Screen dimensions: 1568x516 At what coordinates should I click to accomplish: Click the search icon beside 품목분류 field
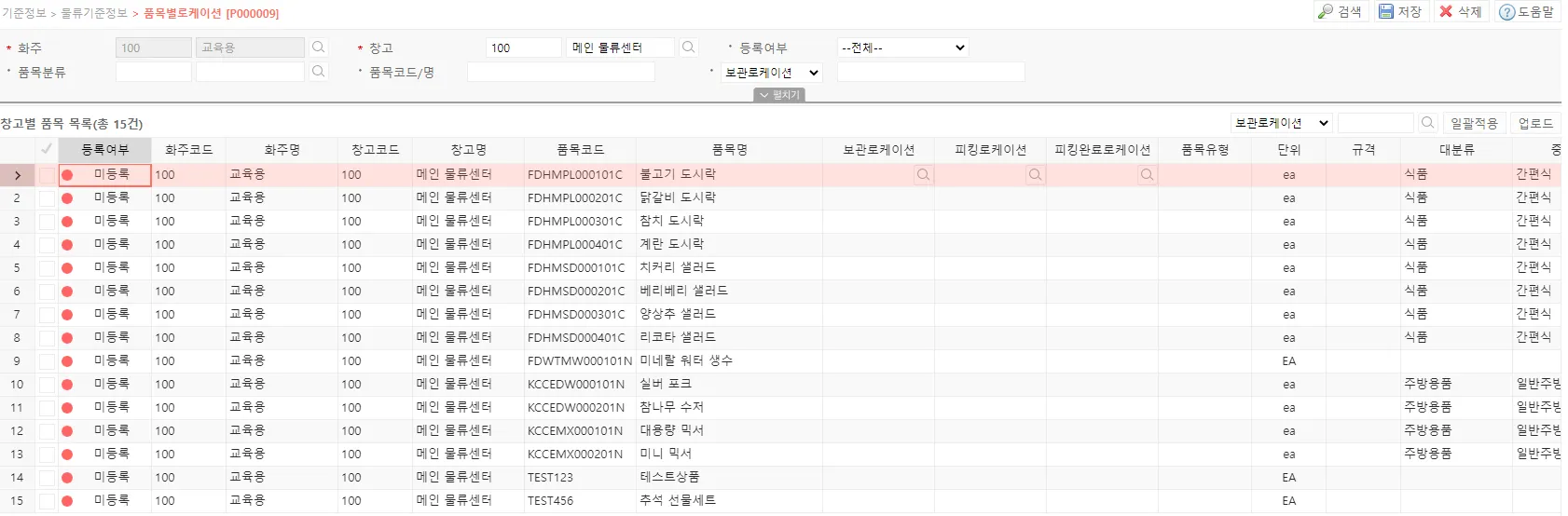(319, 72)
